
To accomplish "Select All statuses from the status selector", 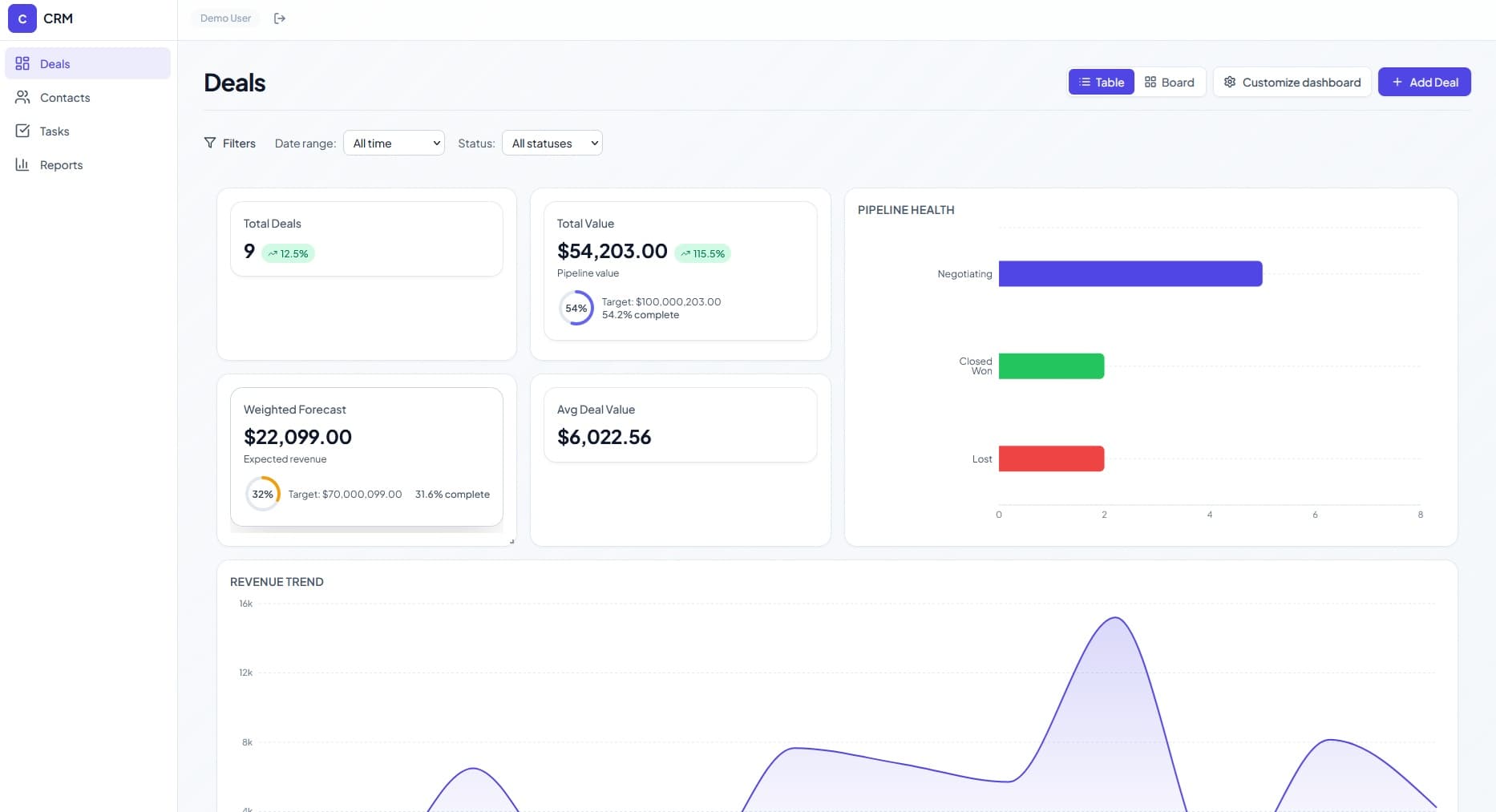I will pyautogui.click(x=552, y=143).
